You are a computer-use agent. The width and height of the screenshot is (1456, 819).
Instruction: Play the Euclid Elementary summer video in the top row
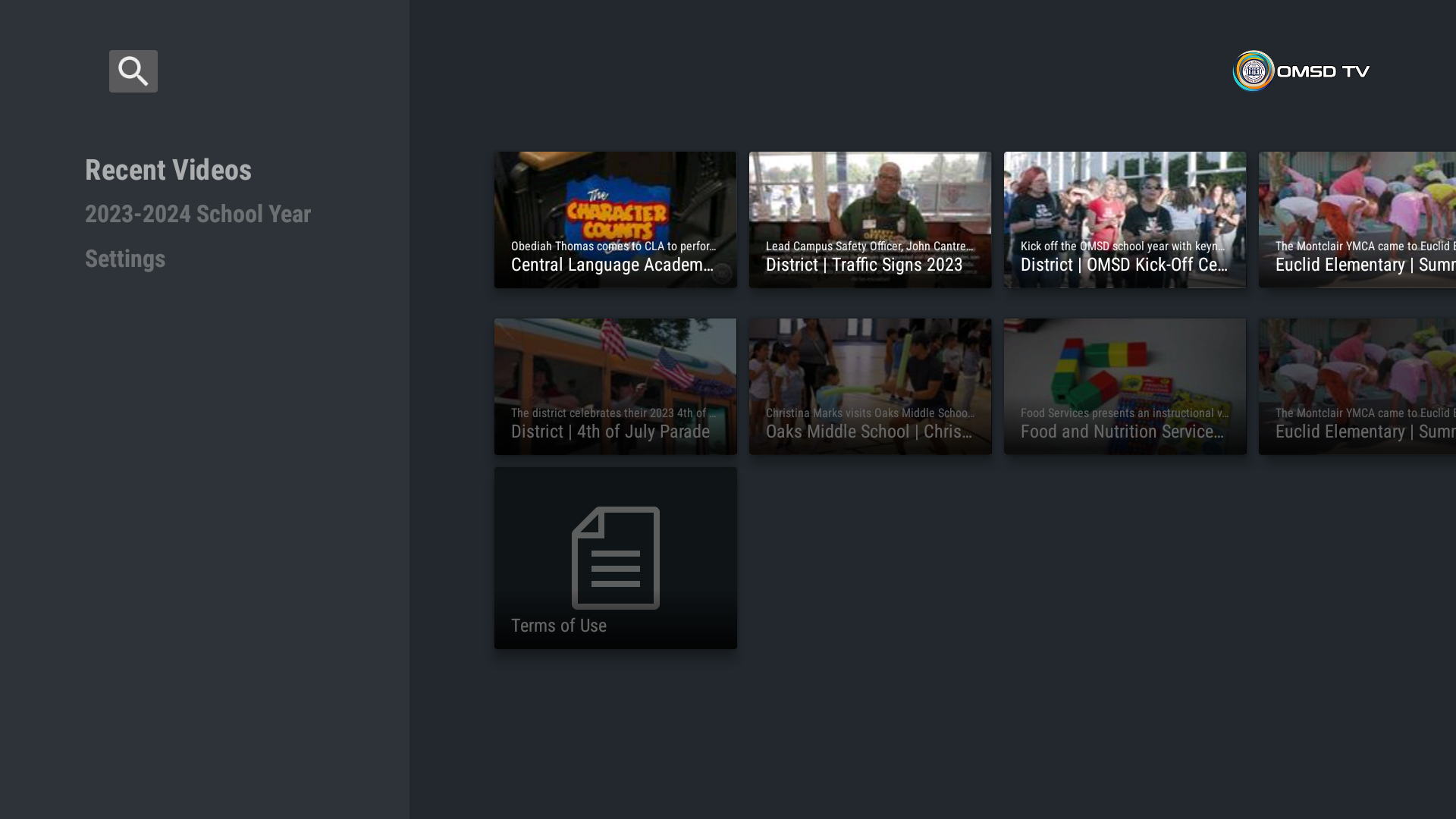pos(1365,219)
